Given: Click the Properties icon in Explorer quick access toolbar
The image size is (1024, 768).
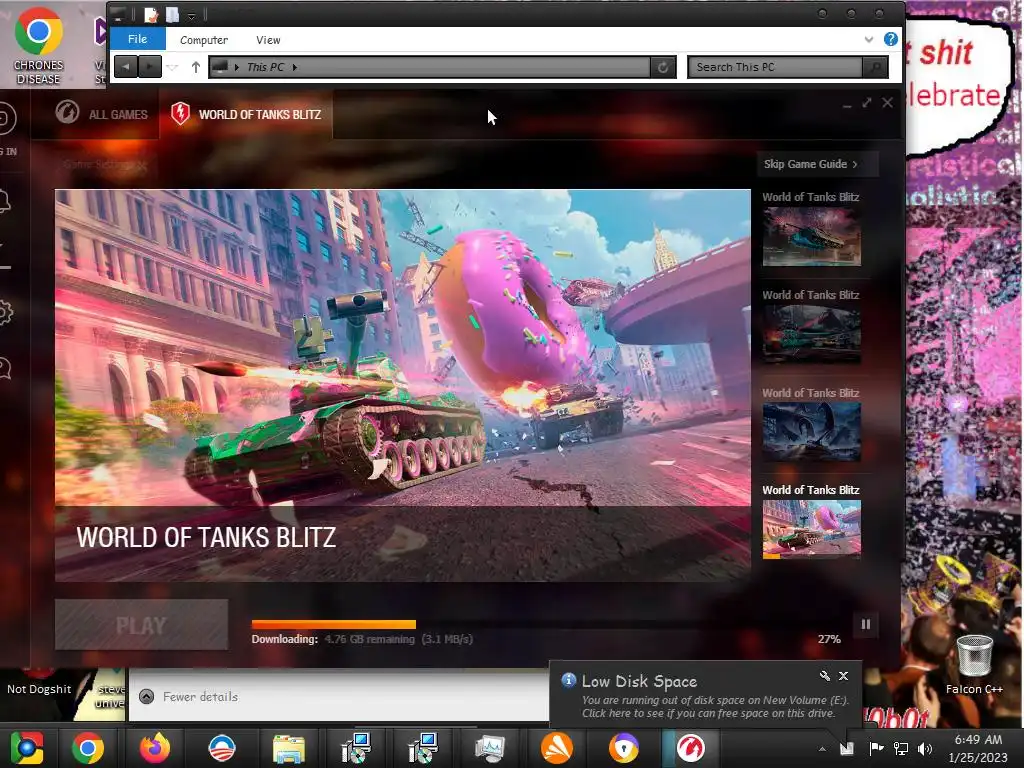Looking at the screenshot, I should coord(152,14).
